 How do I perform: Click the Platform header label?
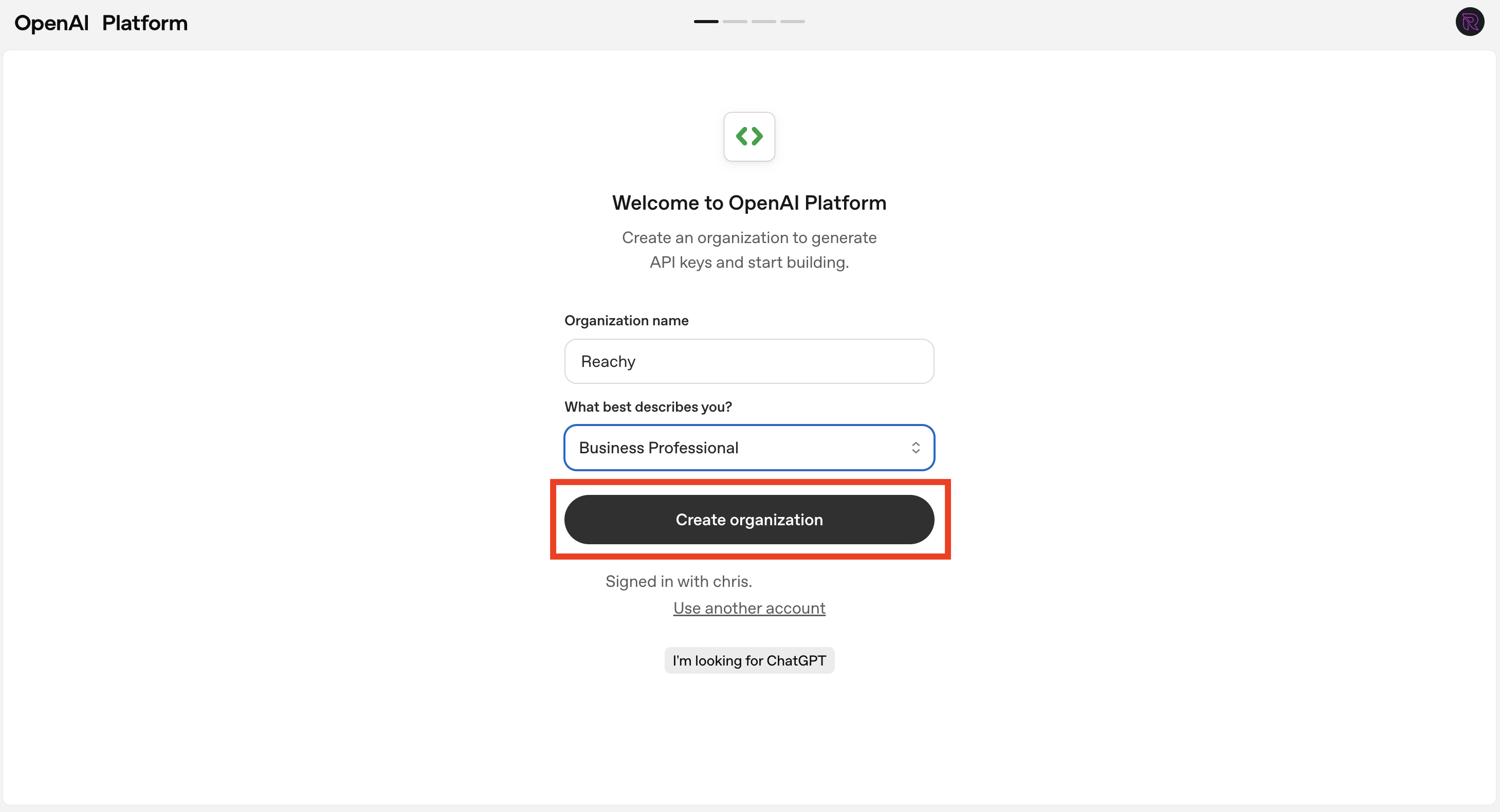[144, 23]
